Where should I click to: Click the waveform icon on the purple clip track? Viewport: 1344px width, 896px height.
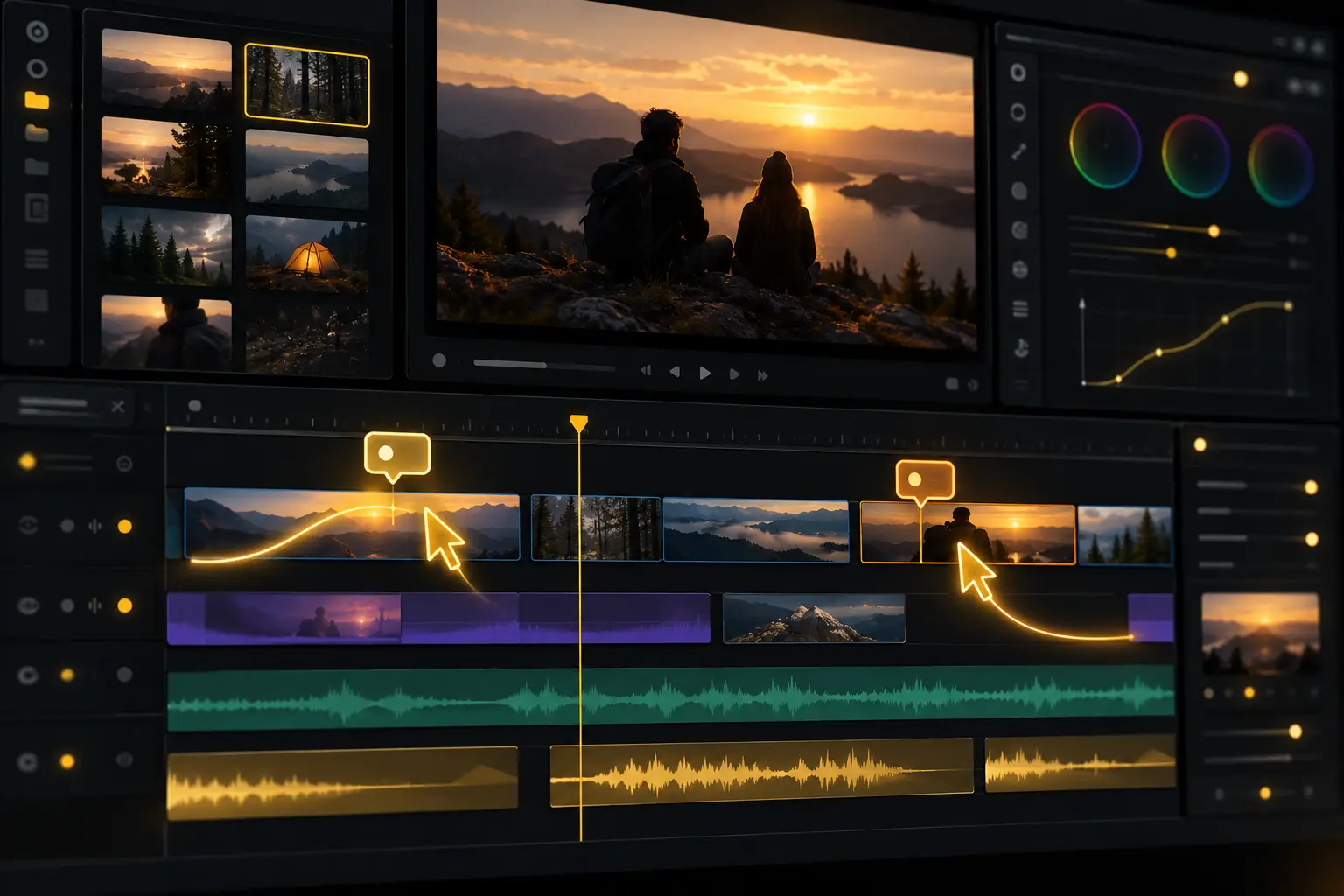coord(94,605)
